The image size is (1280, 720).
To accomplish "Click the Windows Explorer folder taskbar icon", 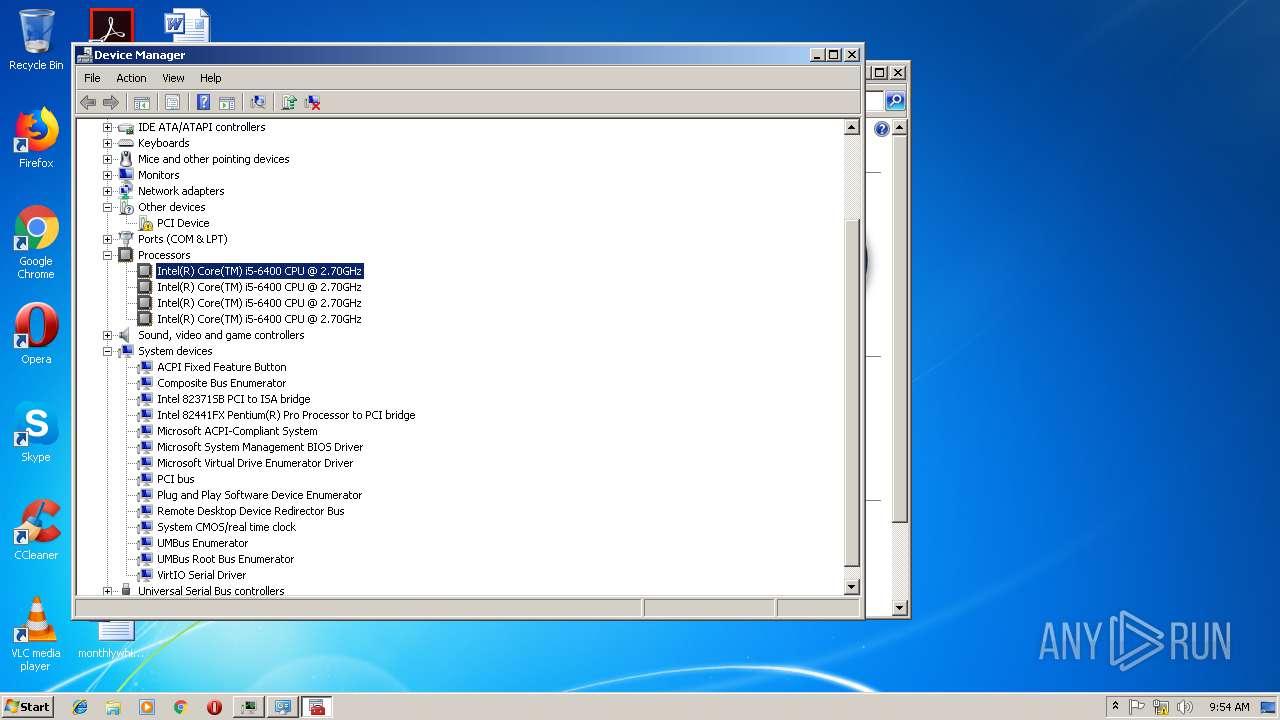I will (x=113, y=707).
